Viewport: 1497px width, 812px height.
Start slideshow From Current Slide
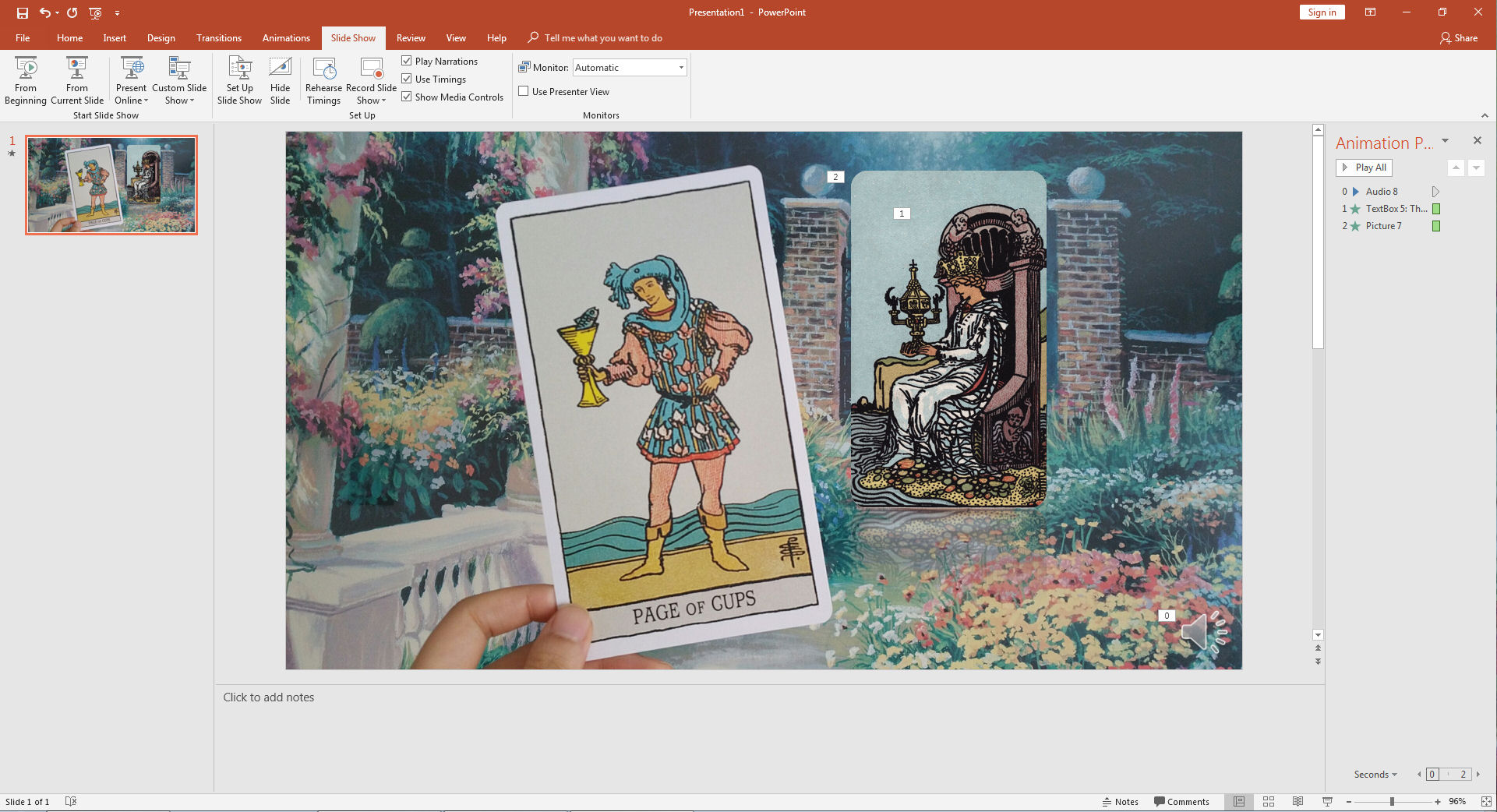[x=77, y=79]
